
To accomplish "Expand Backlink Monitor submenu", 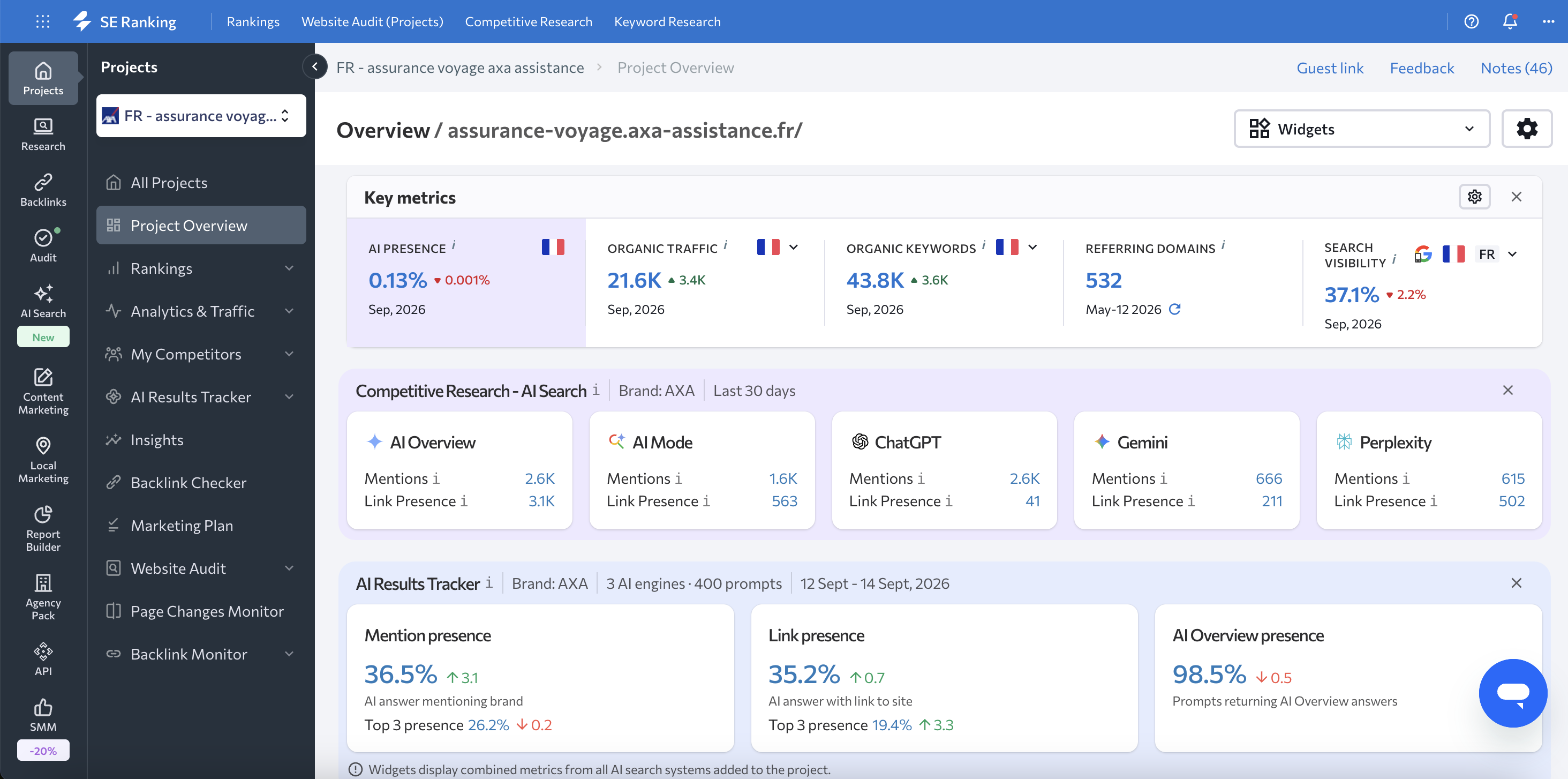I will point(289,654).
